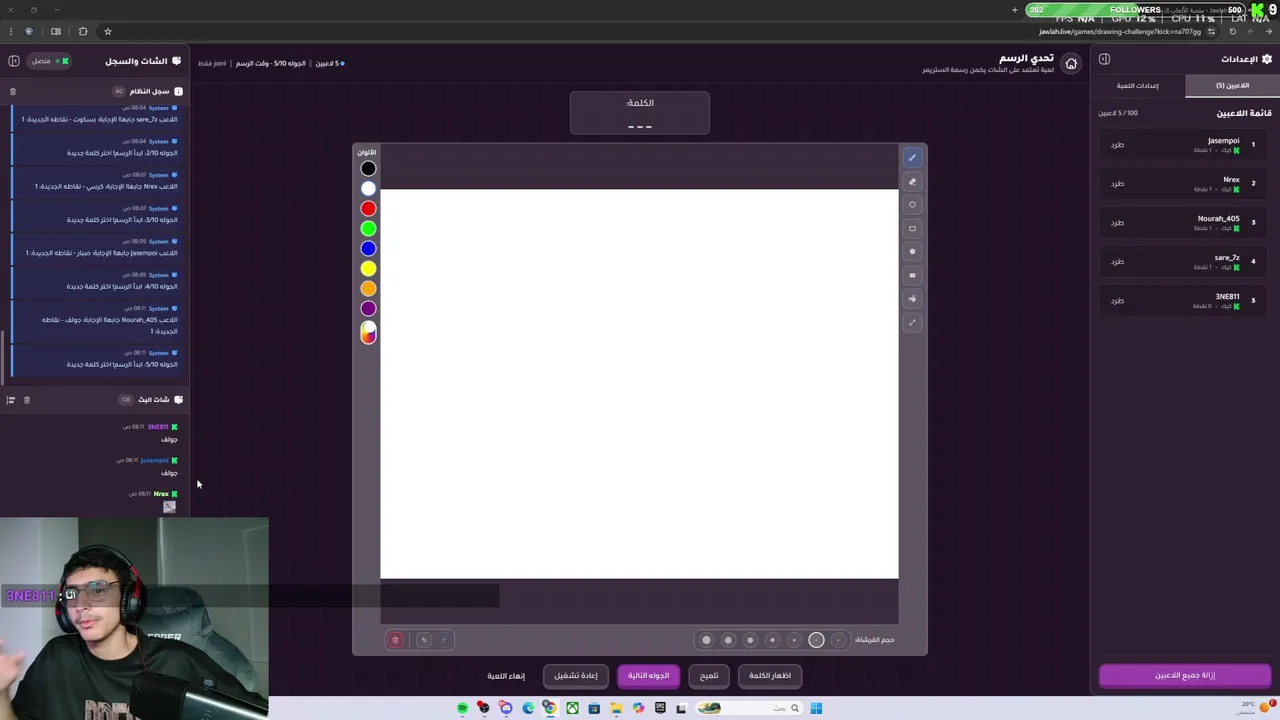Select the paint bucket fill tool

tap(912, 299)
